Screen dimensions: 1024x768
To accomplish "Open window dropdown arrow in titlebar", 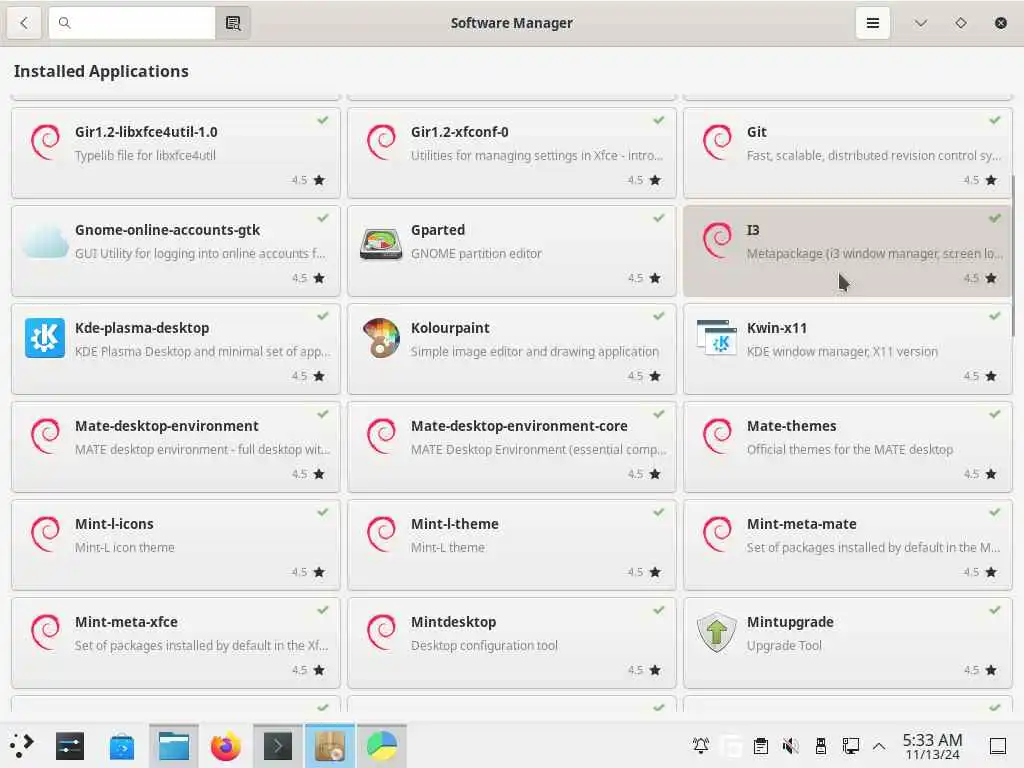I will tap(921, 23).
